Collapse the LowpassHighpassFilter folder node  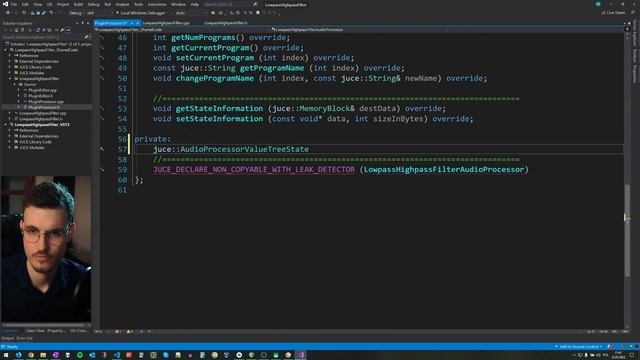pyautogui.click(x=11, y=78)
